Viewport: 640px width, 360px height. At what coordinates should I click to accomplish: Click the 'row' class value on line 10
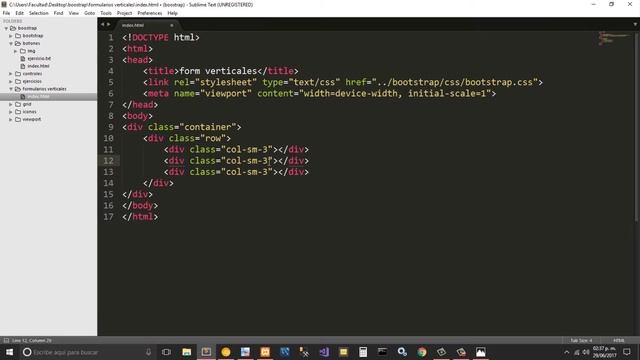(x=213, y=138)
